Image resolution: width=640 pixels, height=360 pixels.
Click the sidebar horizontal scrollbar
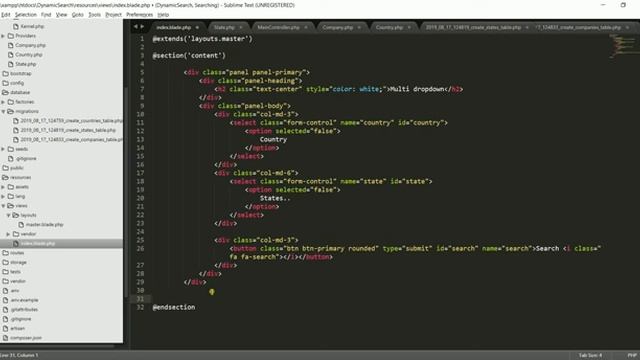point(57,346)
